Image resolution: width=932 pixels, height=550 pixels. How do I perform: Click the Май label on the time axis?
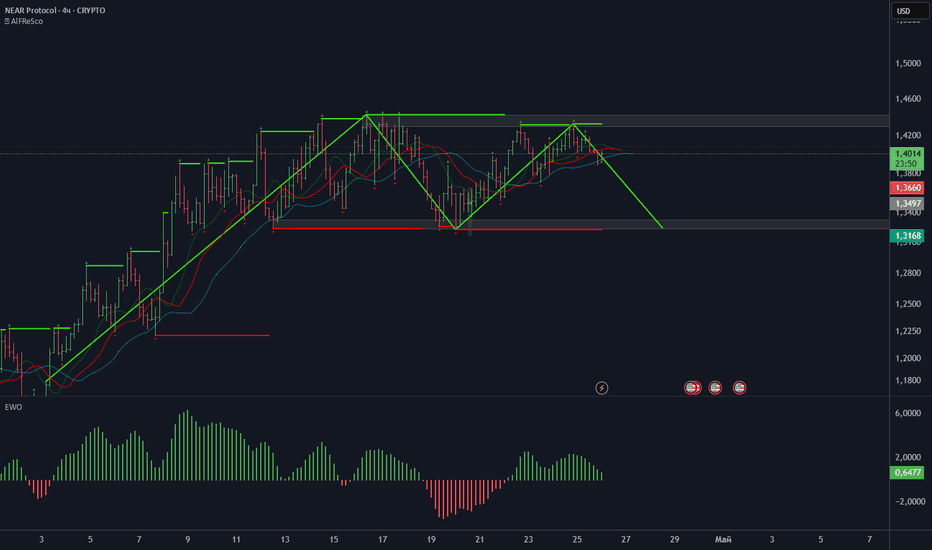[723, 540]
